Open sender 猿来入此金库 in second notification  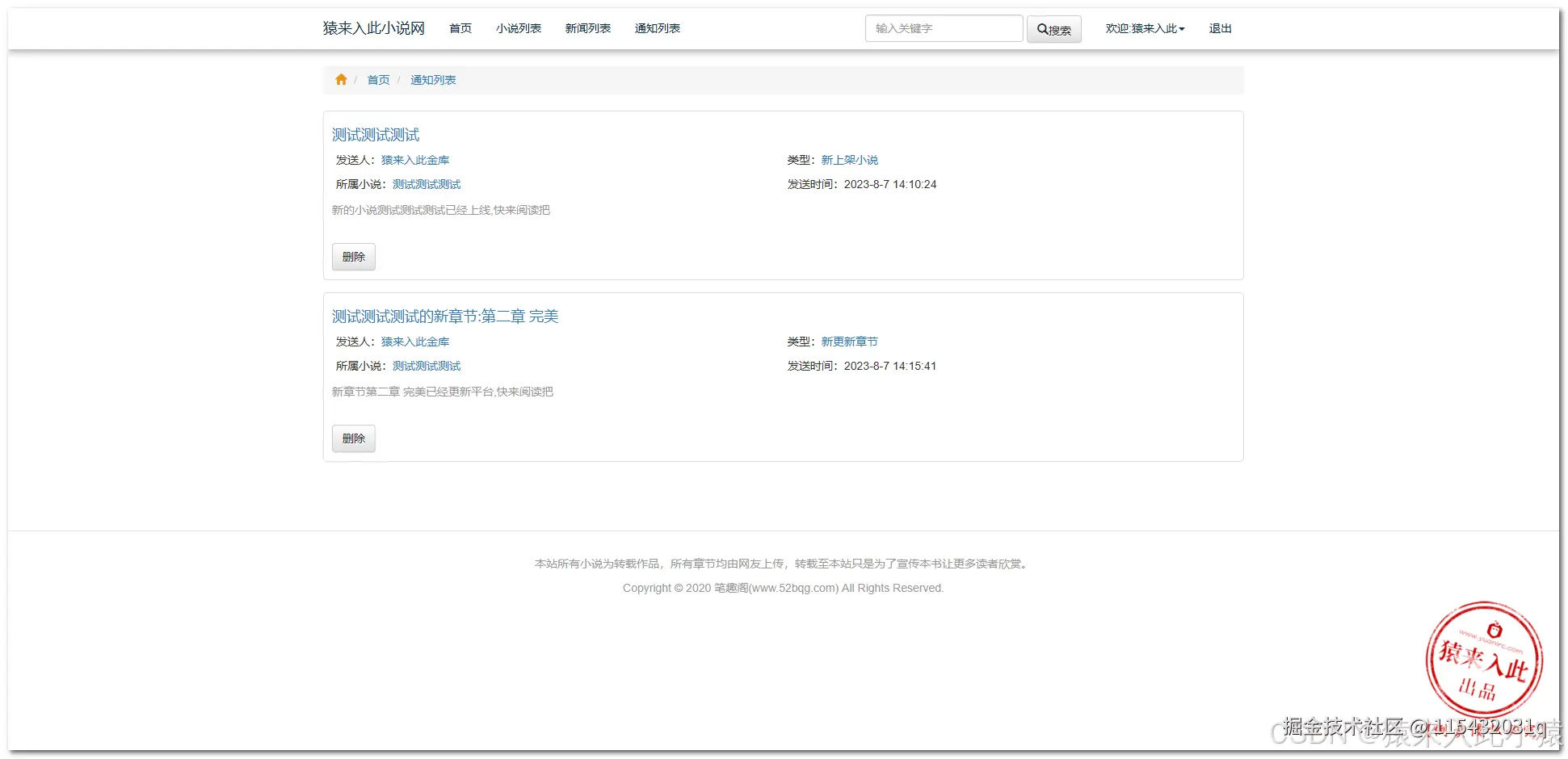point(415,342)
